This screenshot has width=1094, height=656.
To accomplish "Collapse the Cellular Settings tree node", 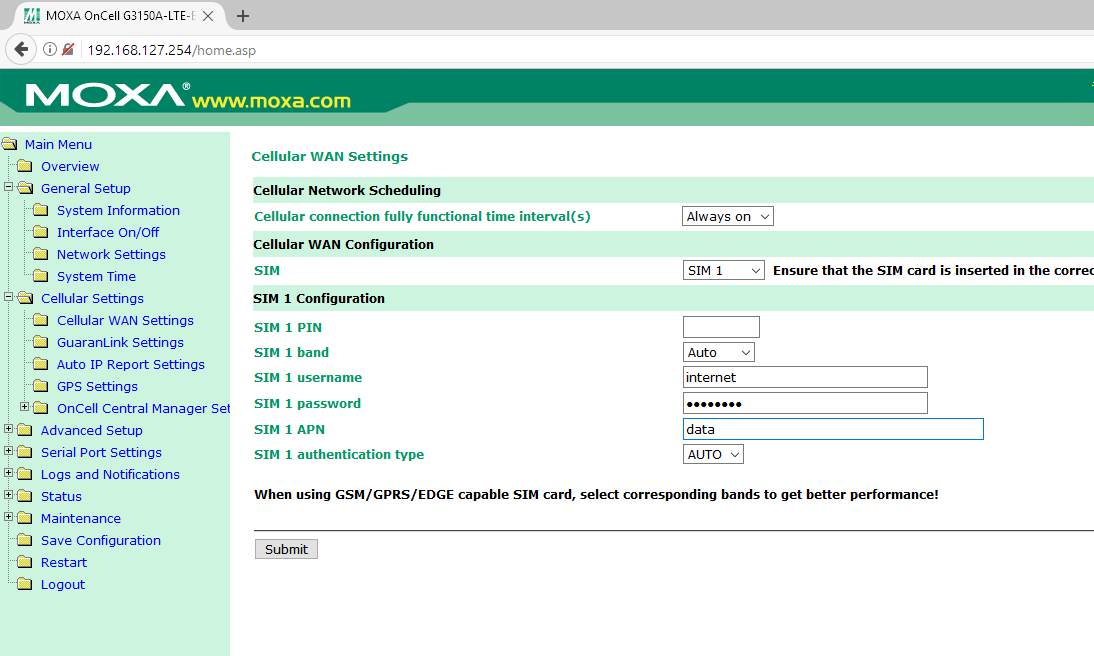I will pyautogui.click(x=8, y=297).
